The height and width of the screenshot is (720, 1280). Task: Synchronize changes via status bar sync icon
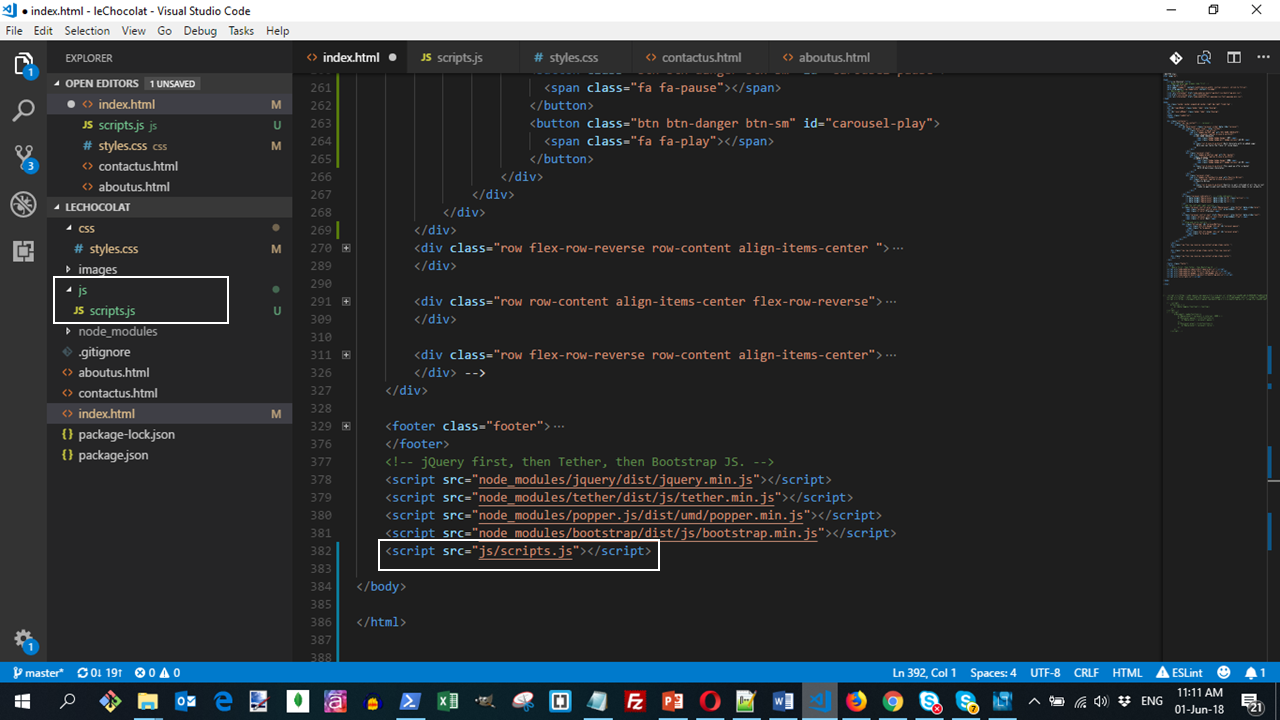(x=99, y=673)
